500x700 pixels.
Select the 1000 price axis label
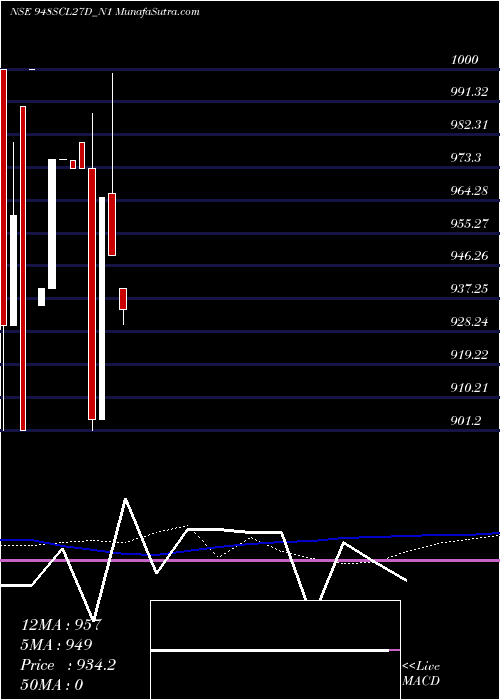pyautogui.click(x=465, y=60)
